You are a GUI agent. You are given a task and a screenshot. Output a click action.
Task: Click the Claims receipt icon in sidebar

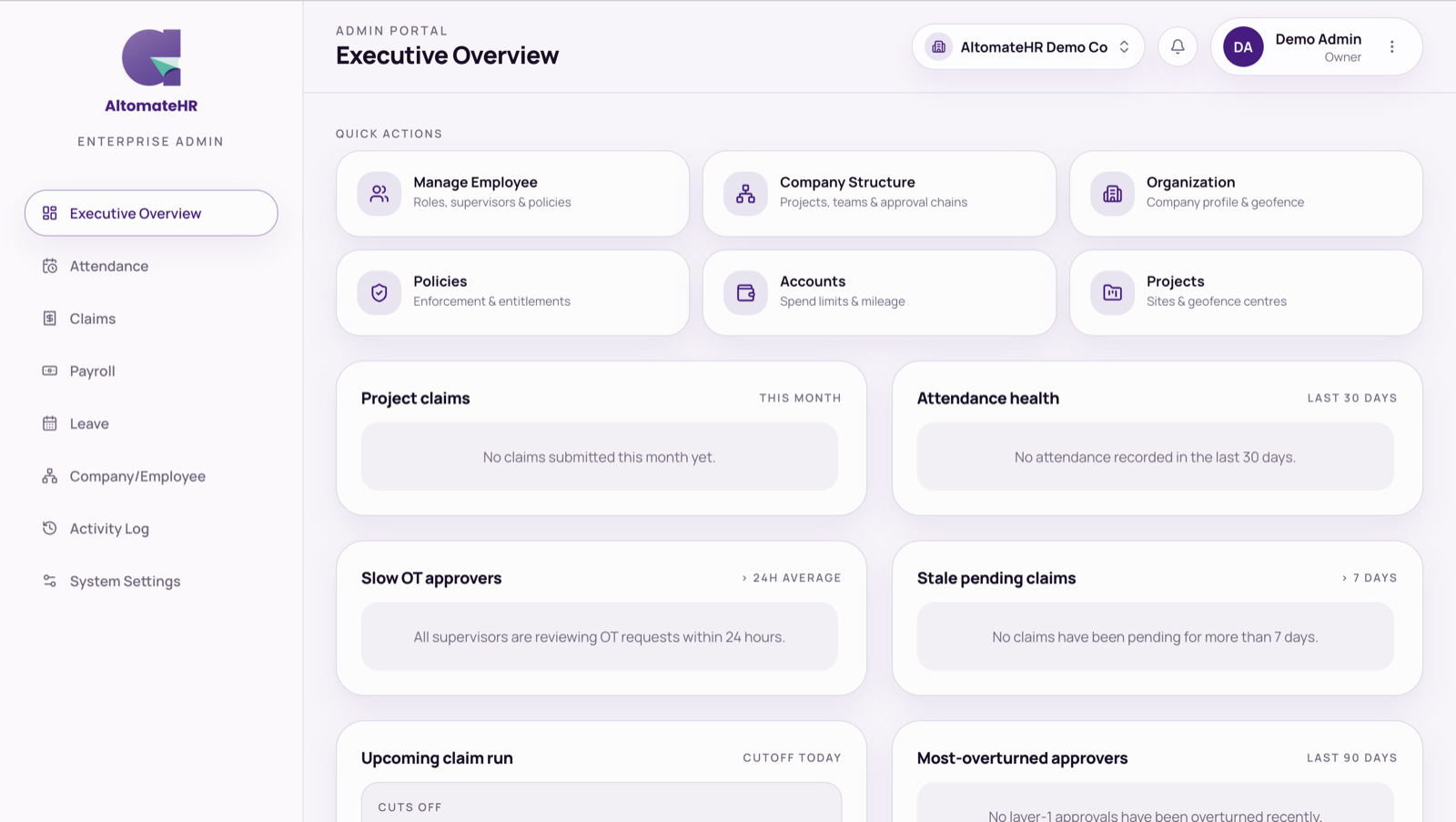(50, 319)
